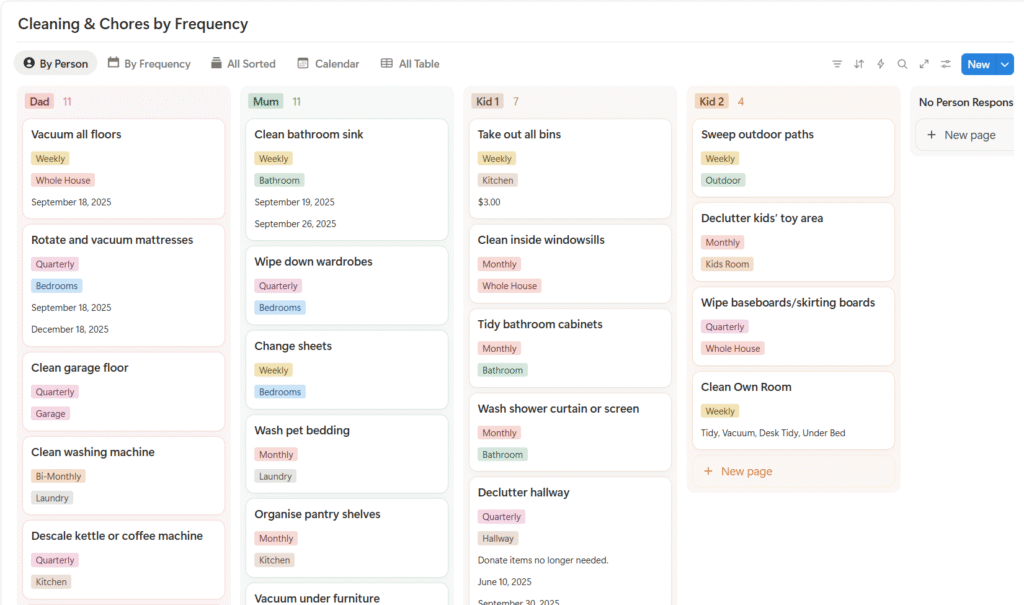Open the Vacuum all floors card
The width and height of the screenshot is (1024, 605).
[x=76, y=134]
